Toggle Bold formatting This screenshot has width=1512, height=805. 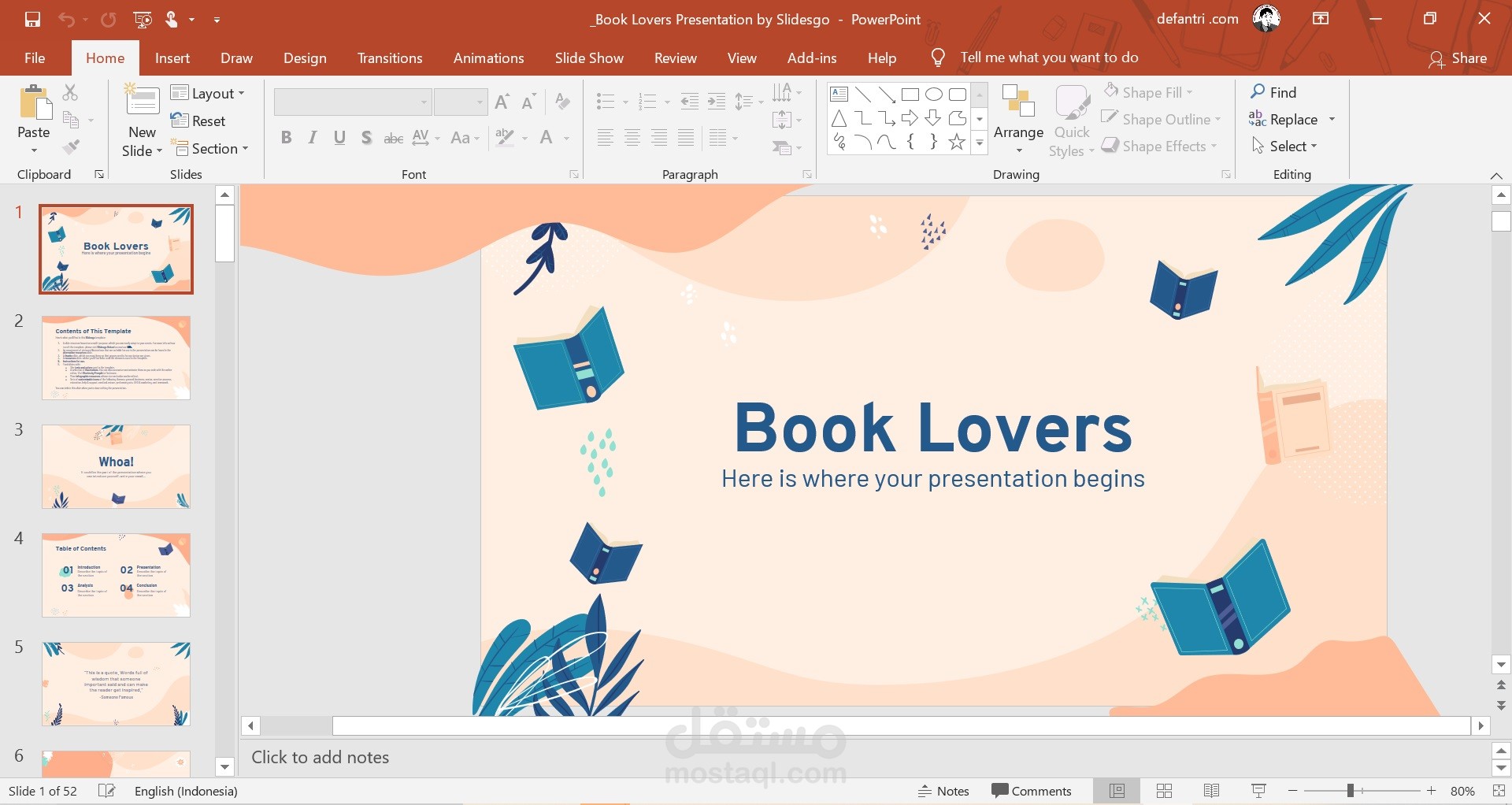coord(286,138)
